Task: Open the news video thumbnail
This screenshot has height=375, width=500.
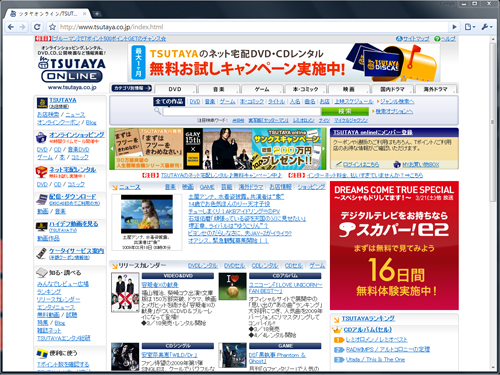Action: pyautogui.click(x=147, y=214)
